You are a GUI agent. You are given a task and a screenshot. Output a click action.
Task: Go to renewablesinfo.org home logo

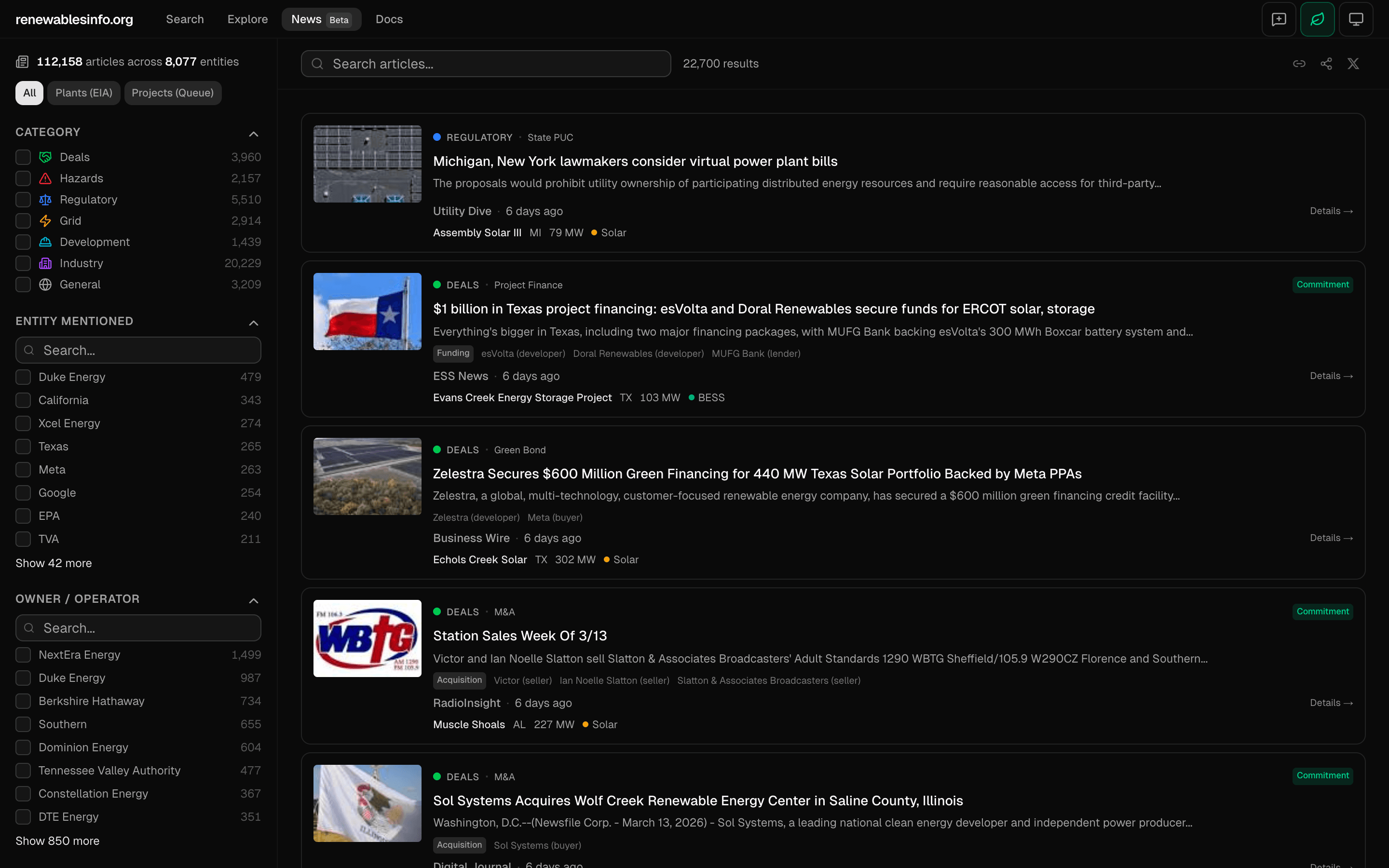click(x=74, y=19)
